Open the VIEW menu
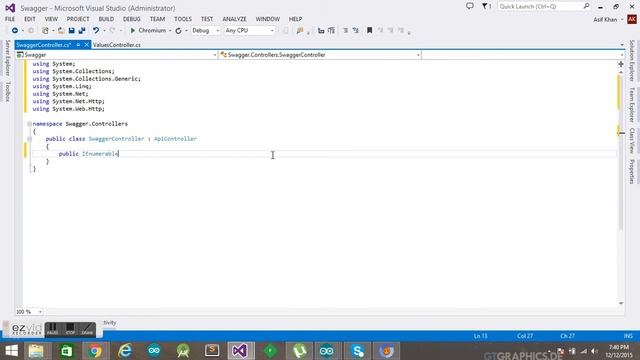Viewport: 640px width, 360px height. click(51, 19)
